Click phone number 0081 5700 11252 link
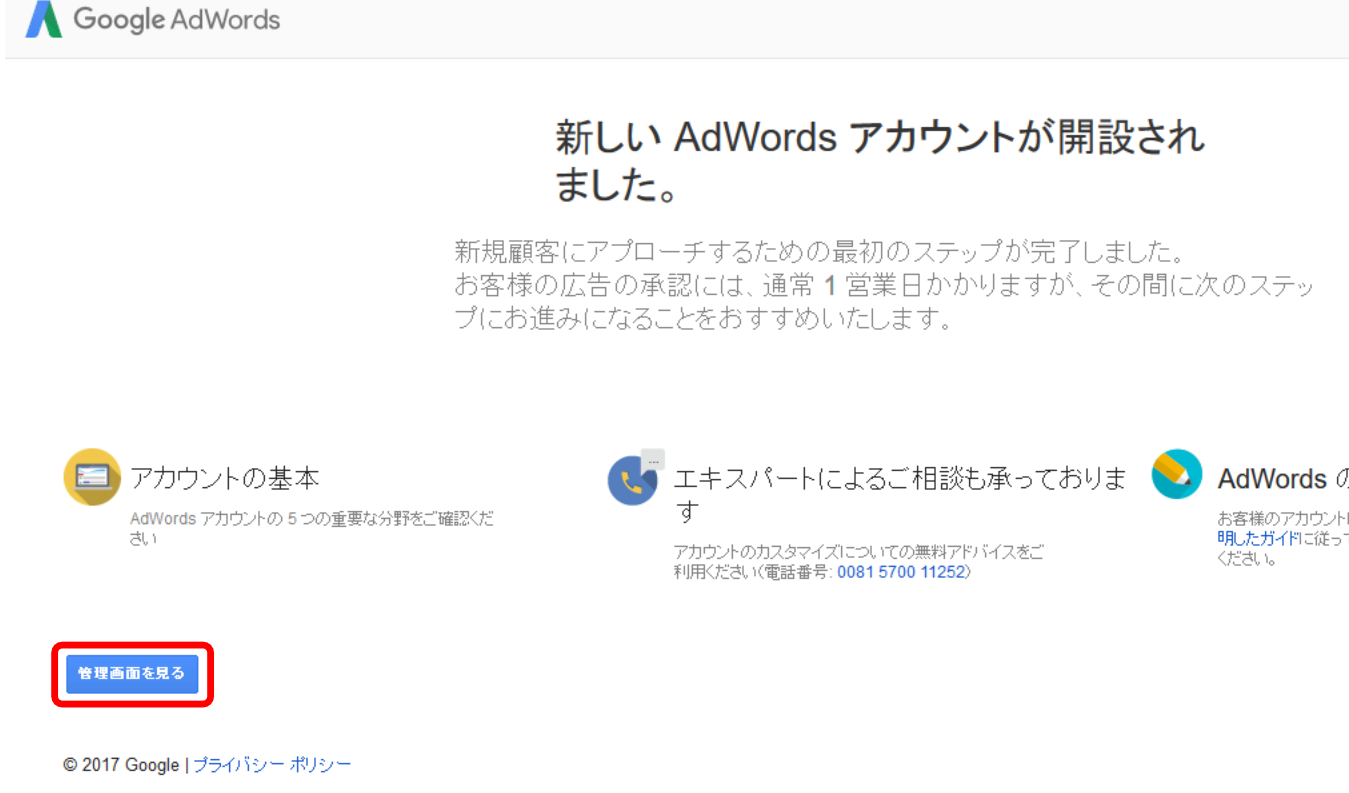 (x=900, y=573)
